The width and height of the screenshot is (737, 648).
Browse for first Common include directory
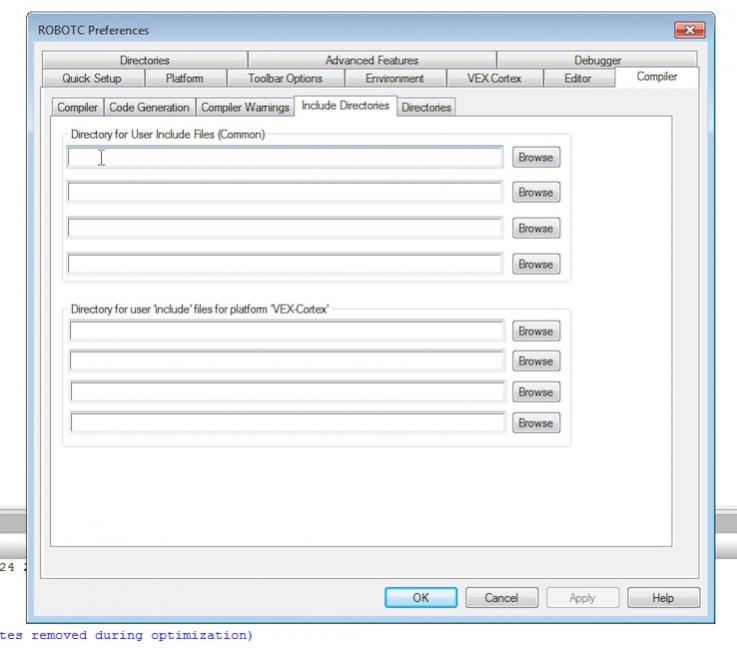coord(536,157)
